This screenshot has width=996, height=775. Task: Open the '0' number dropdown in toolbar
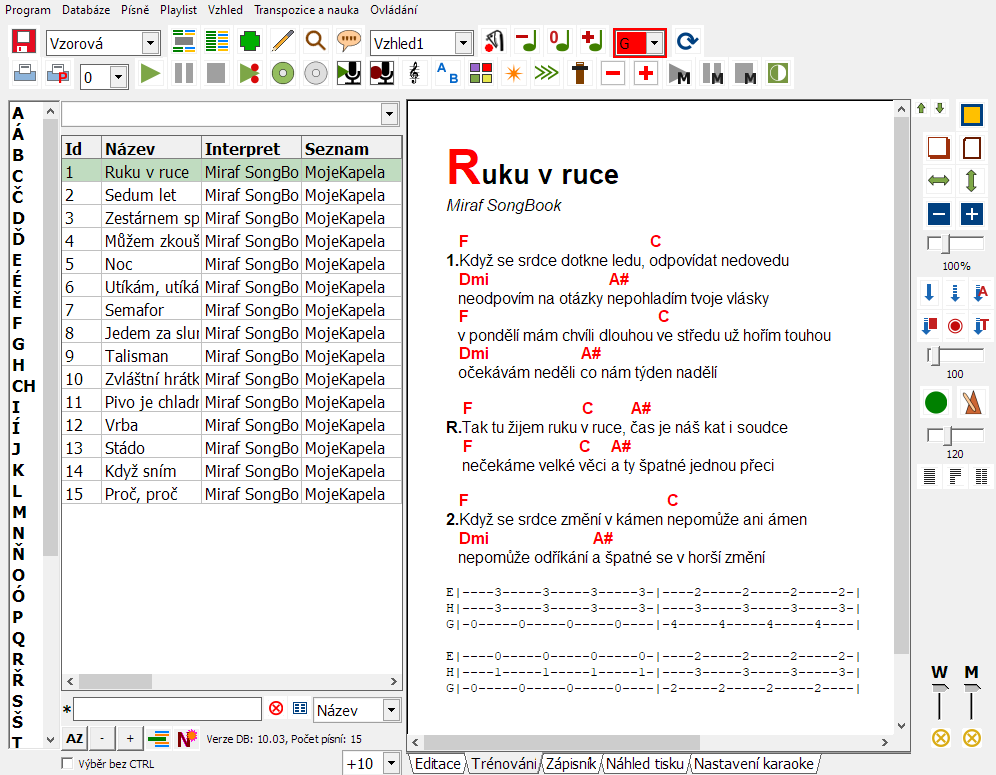point(118,77)
